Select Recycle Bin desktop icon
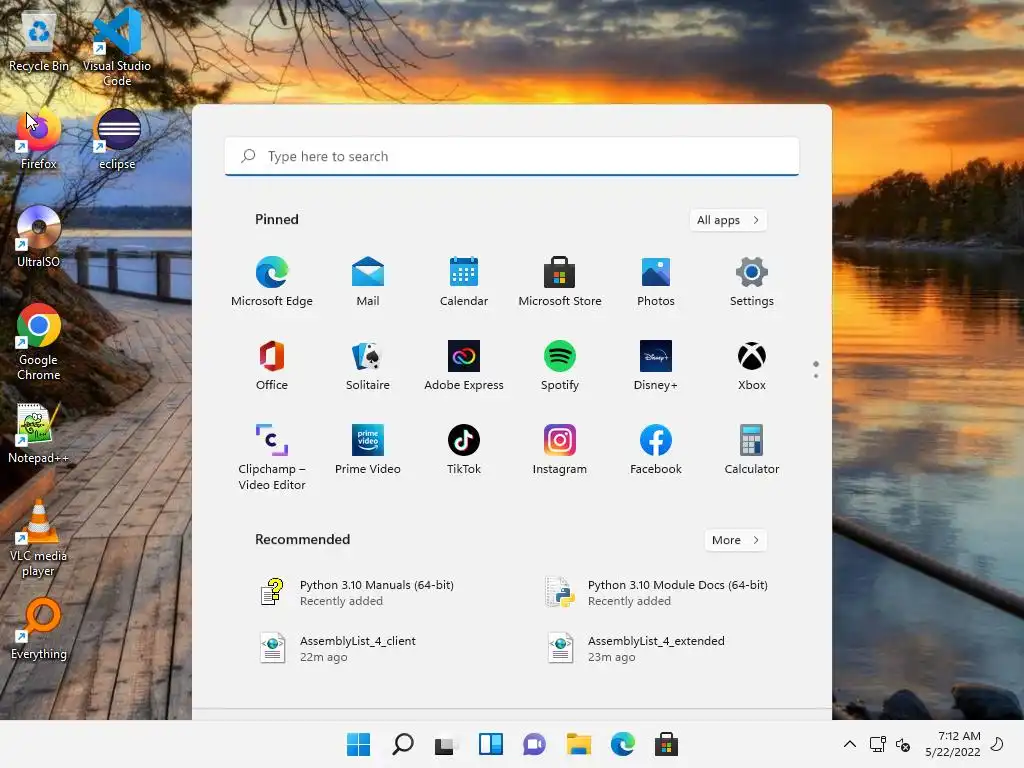Image resolution: width=1024 pixels, height=768 pixels. [39, 41]
